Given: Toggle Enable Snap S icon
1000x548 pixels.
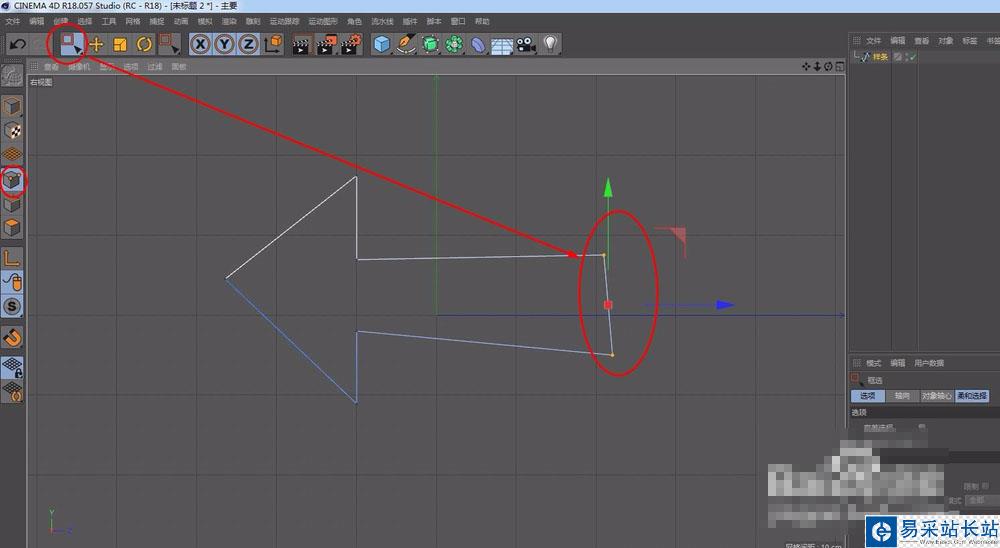Looking at the screenshot, I should 12,306.
